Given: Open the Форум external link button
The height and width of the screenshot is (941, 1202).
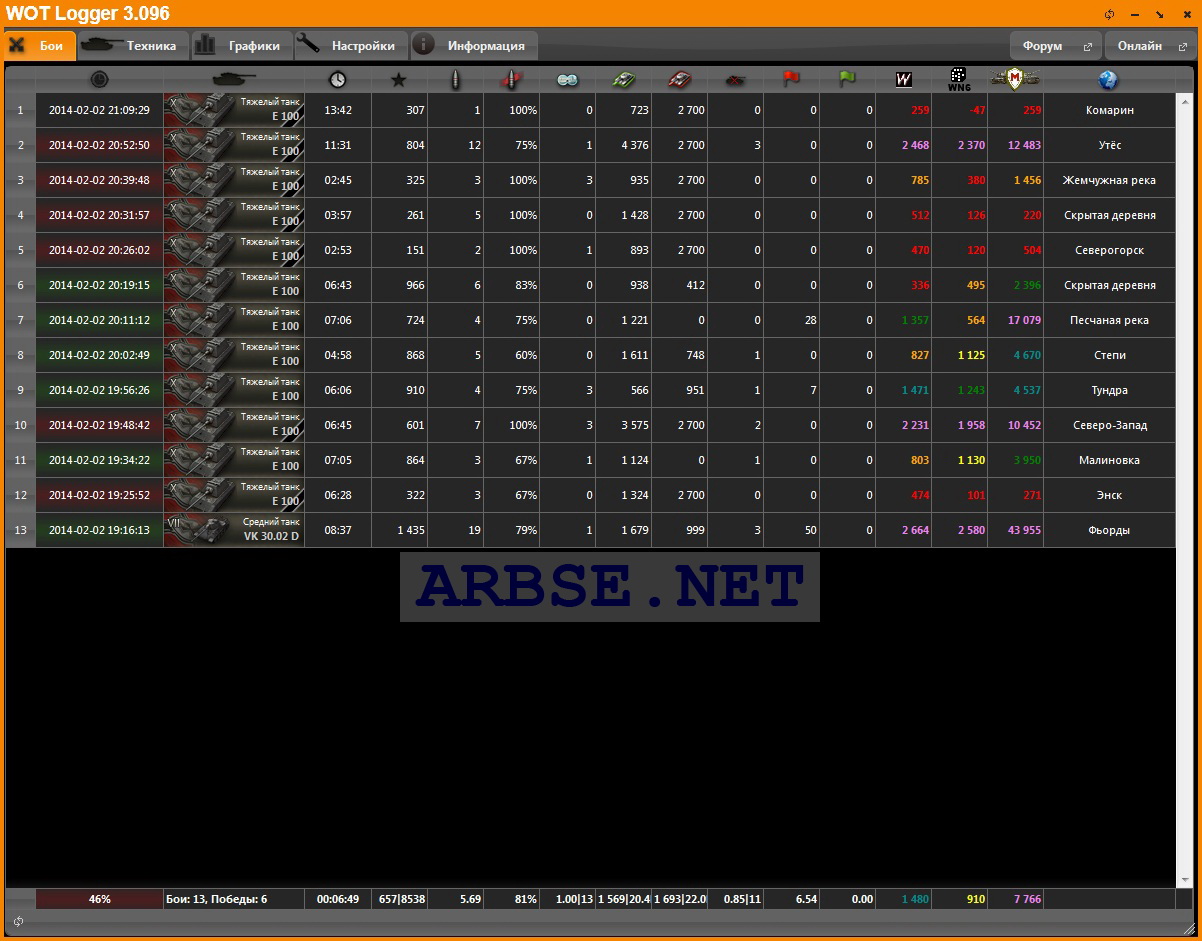Looking at the screenshot, I should tap(1056, 45).
